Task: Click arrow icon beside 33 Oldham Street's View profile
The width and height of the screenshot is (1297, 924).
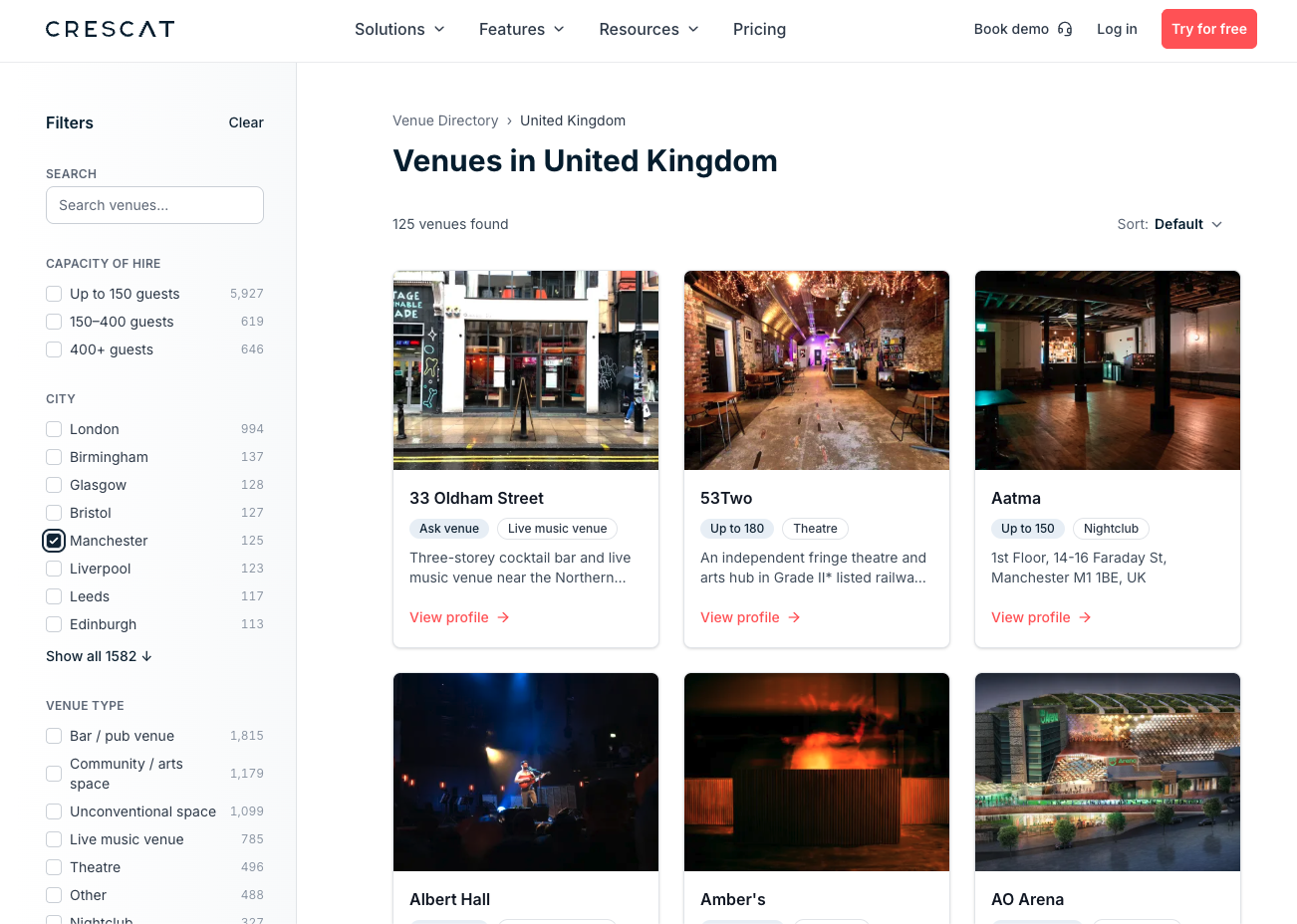Action: tap(503, 617)
